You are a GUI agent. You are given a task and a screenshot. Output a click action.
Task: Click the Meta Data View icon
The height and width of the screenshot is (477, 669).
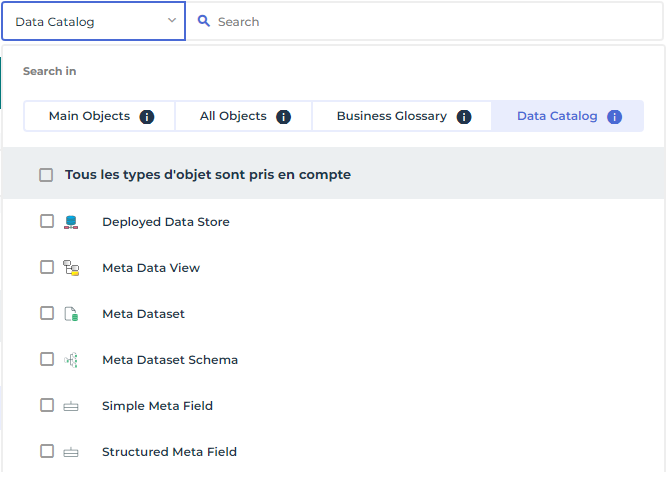pos(71,268)
